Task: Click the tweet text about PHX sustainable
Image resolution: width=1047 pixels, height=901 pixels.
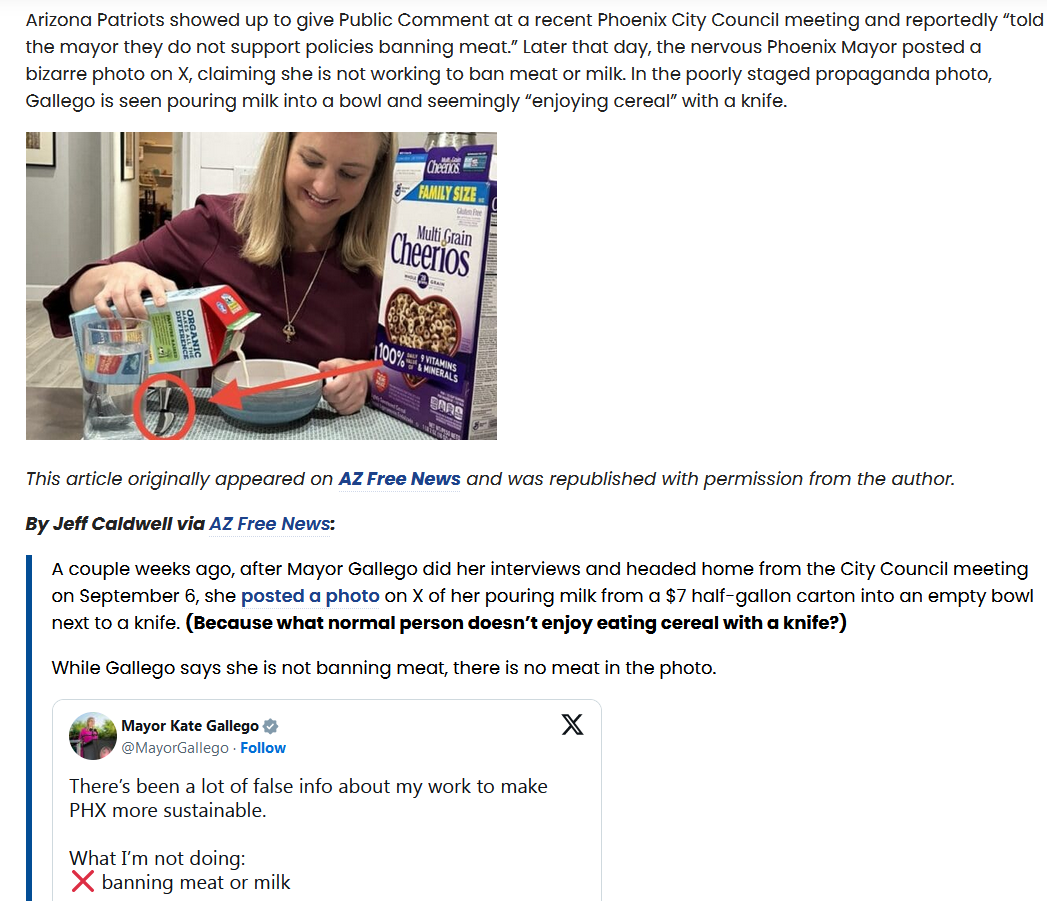Action: click(308, 798)
